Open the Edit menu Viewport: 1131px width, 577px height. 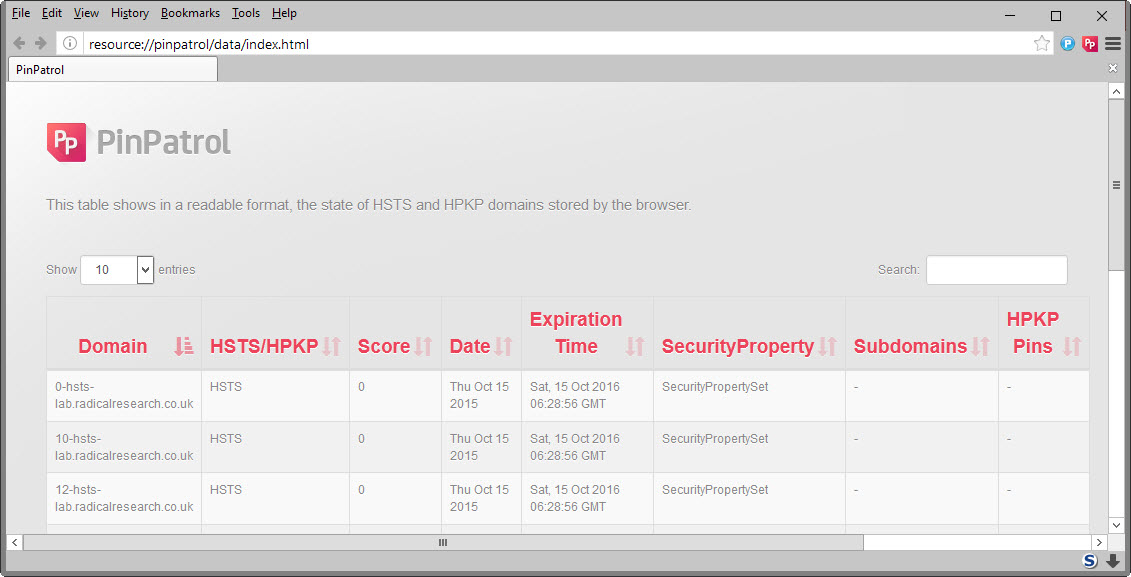pos(52,13)
